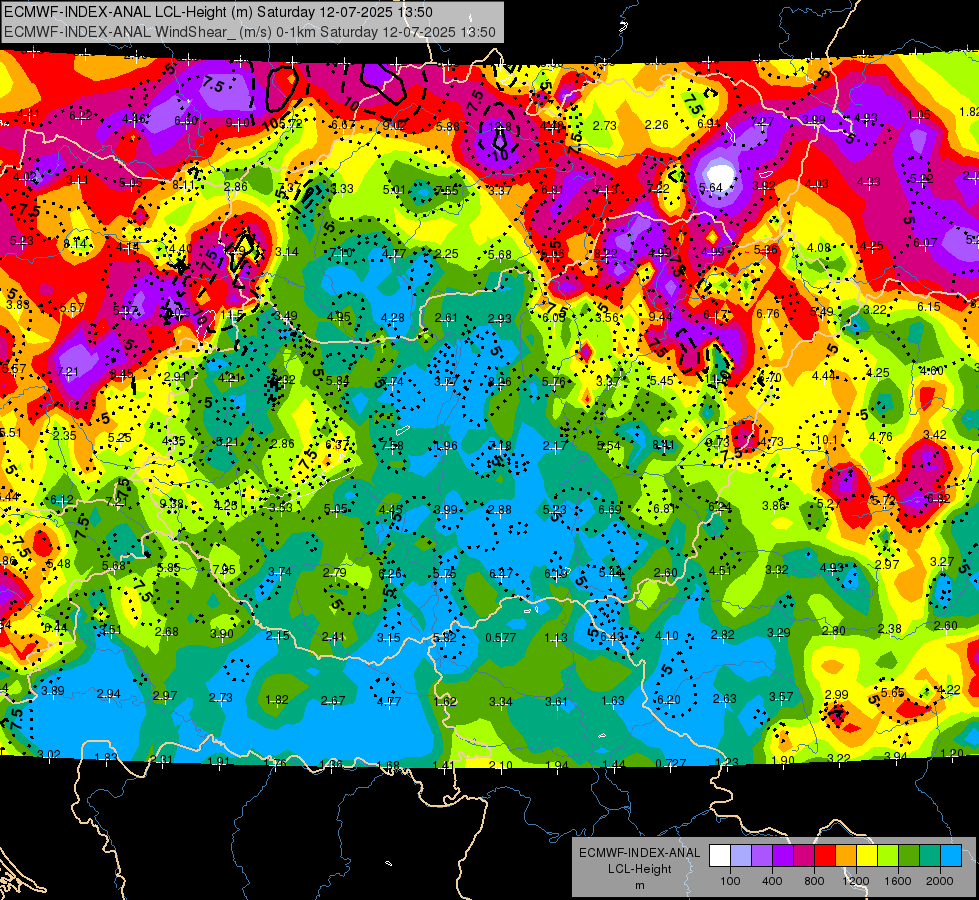Click the 10.1 wind shear value
979x900 pixels.
pos(826,440)
